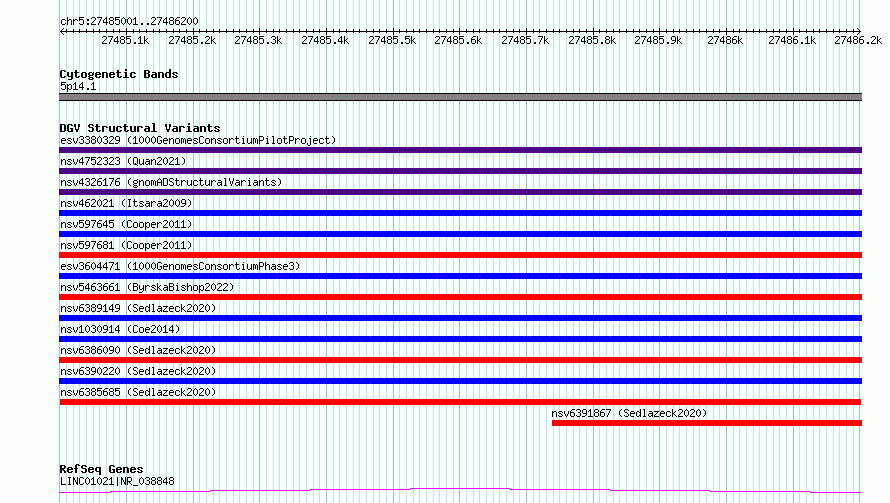Click the 27485.8k ruler label
The height and width of the screenshot is (503, 890).
pyautogui.click(x=592, y=40)
